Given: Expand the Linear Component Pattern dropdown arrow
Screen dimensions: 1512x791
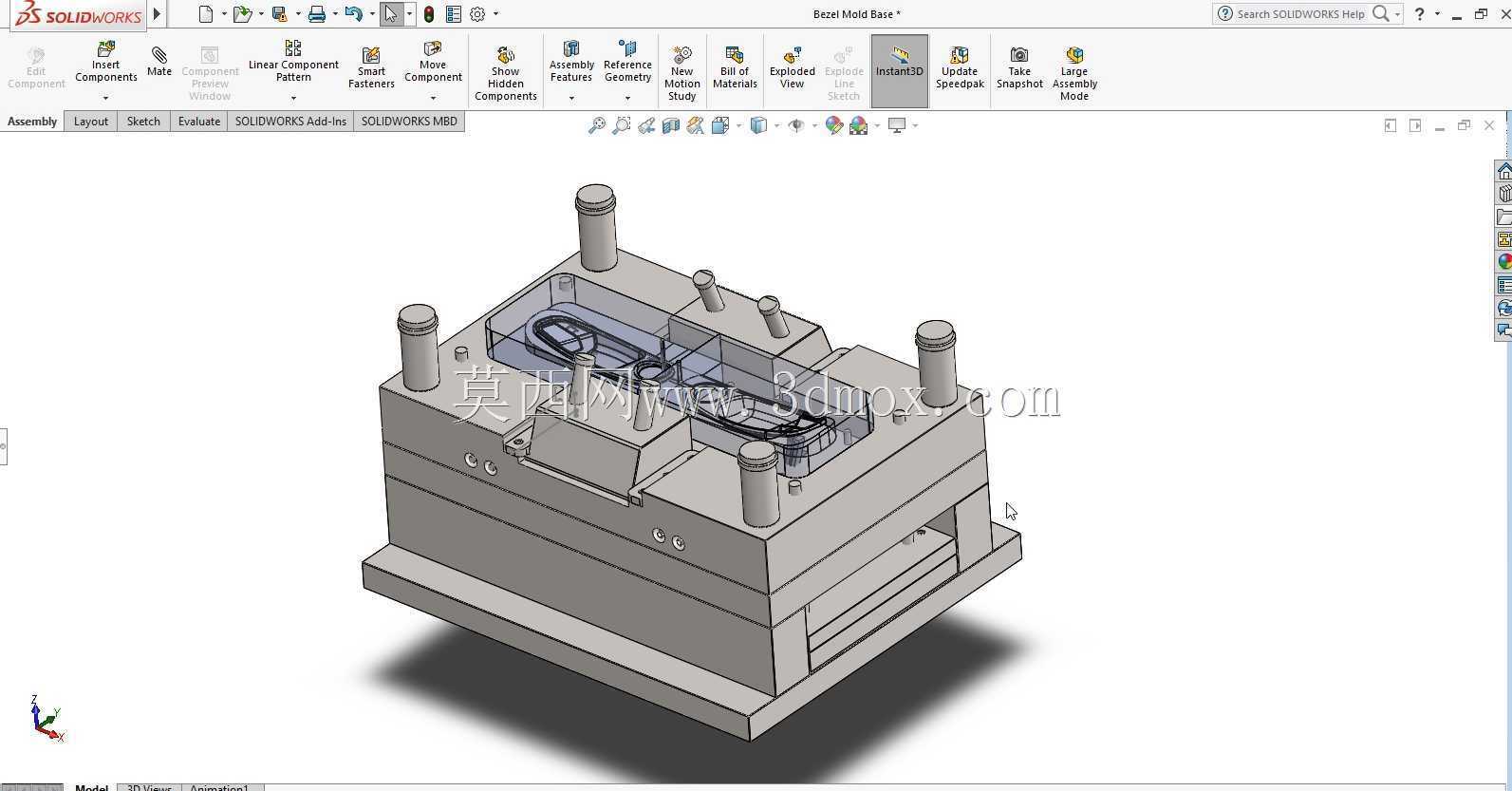Looking at the screenshot, I should point(293,98).
